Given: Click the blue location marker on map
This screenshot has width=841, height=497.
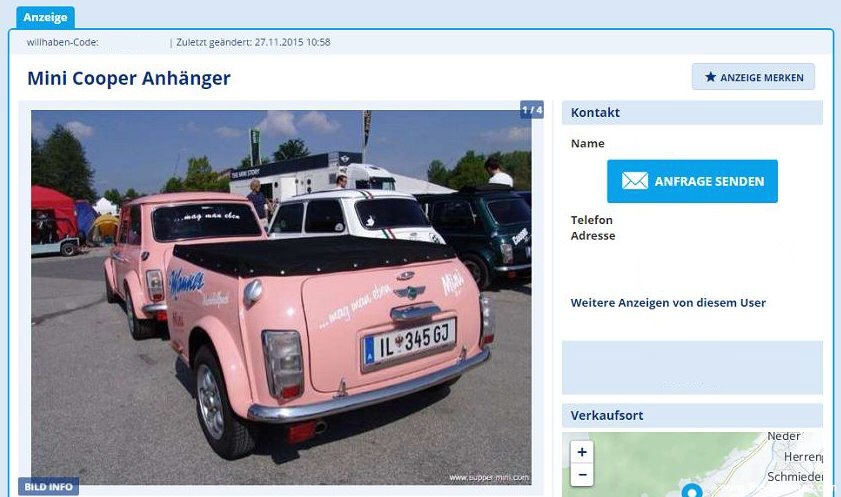Looking at the screenshot, I should coord(692,490).
